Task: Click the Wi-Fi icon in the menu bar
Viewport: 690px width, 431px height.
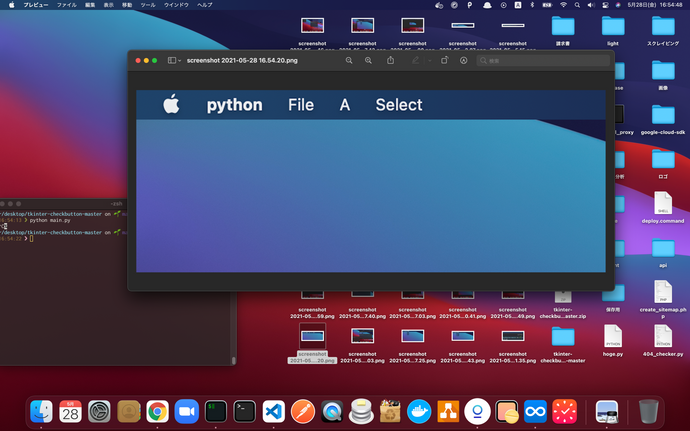Action: point(563,5)
